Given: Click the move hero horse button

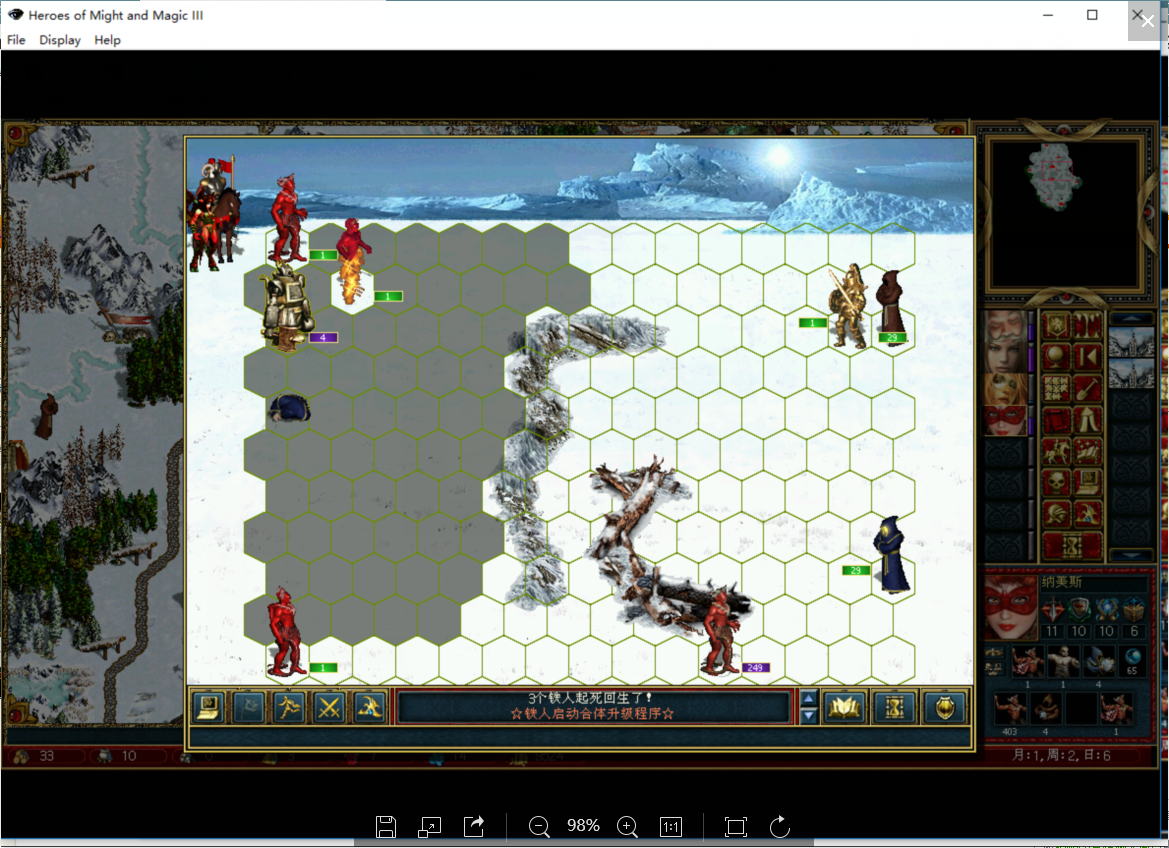Looking at the screenshot, I should point(1056,451).
